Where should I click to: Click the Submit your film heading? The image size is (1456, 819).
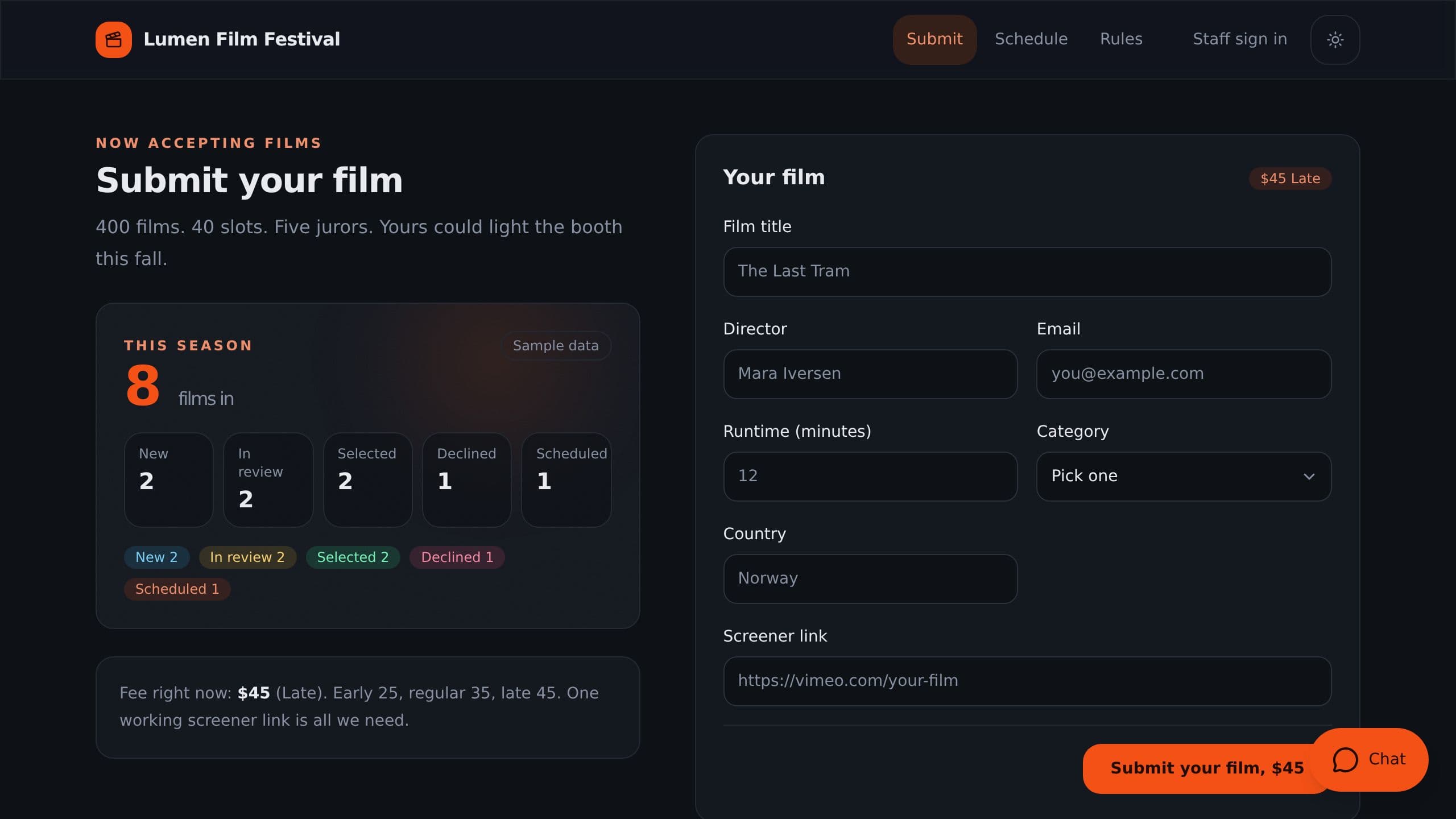pyautogui.click(x=249, y=180)
